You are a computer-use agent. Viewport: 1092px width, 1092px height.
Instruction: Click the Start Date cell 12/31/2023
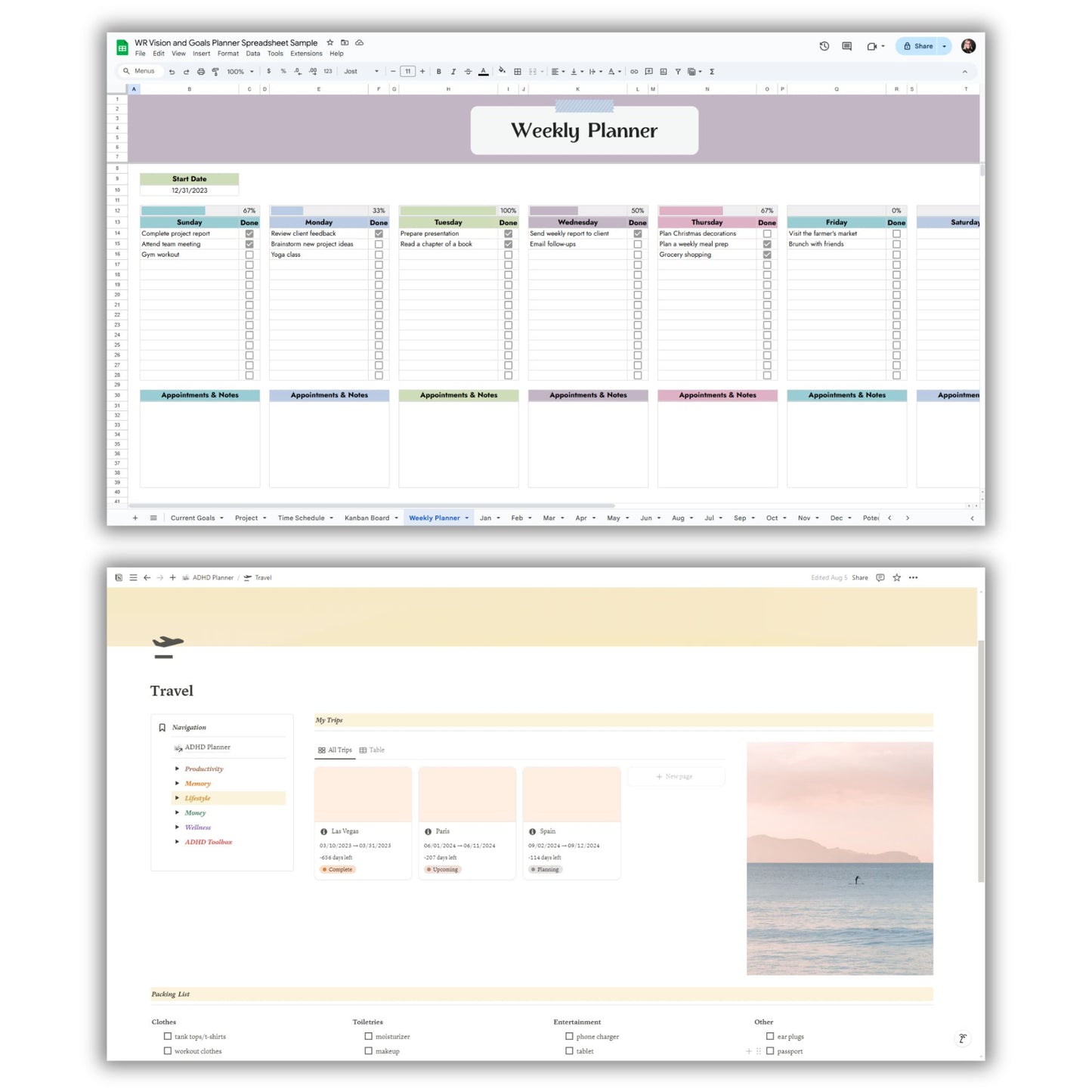tap(189, 190)
